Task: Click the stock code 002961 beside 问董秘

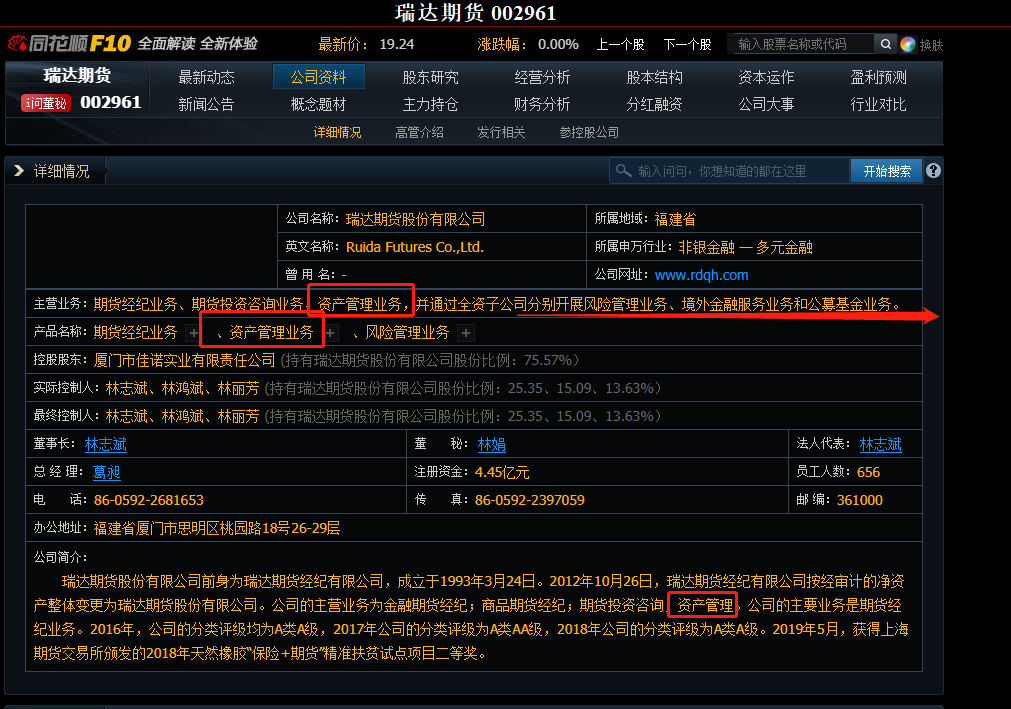Action: click(110, 102)
